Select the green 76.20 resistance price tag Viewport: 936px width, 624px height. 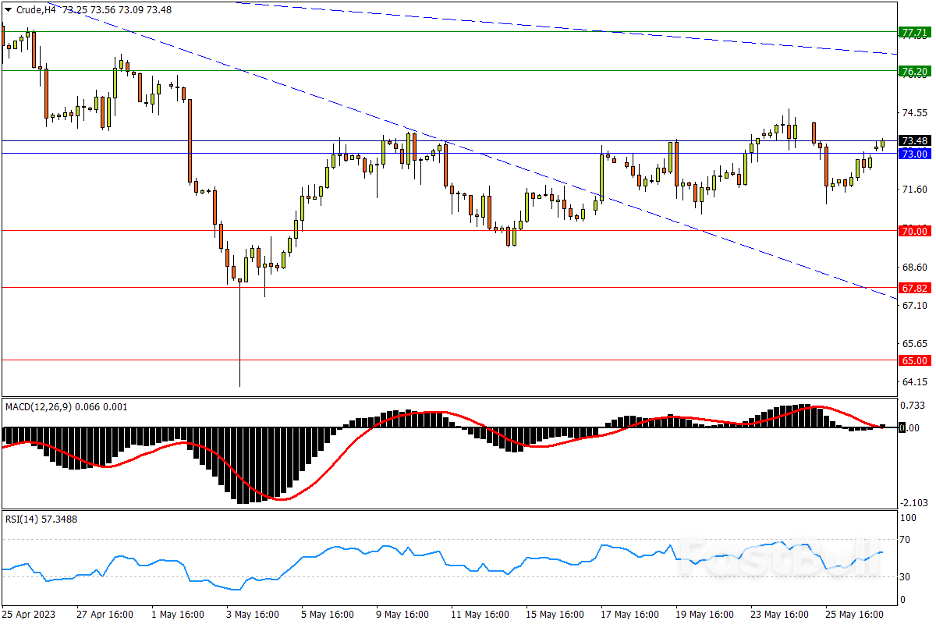coord(915,71)
